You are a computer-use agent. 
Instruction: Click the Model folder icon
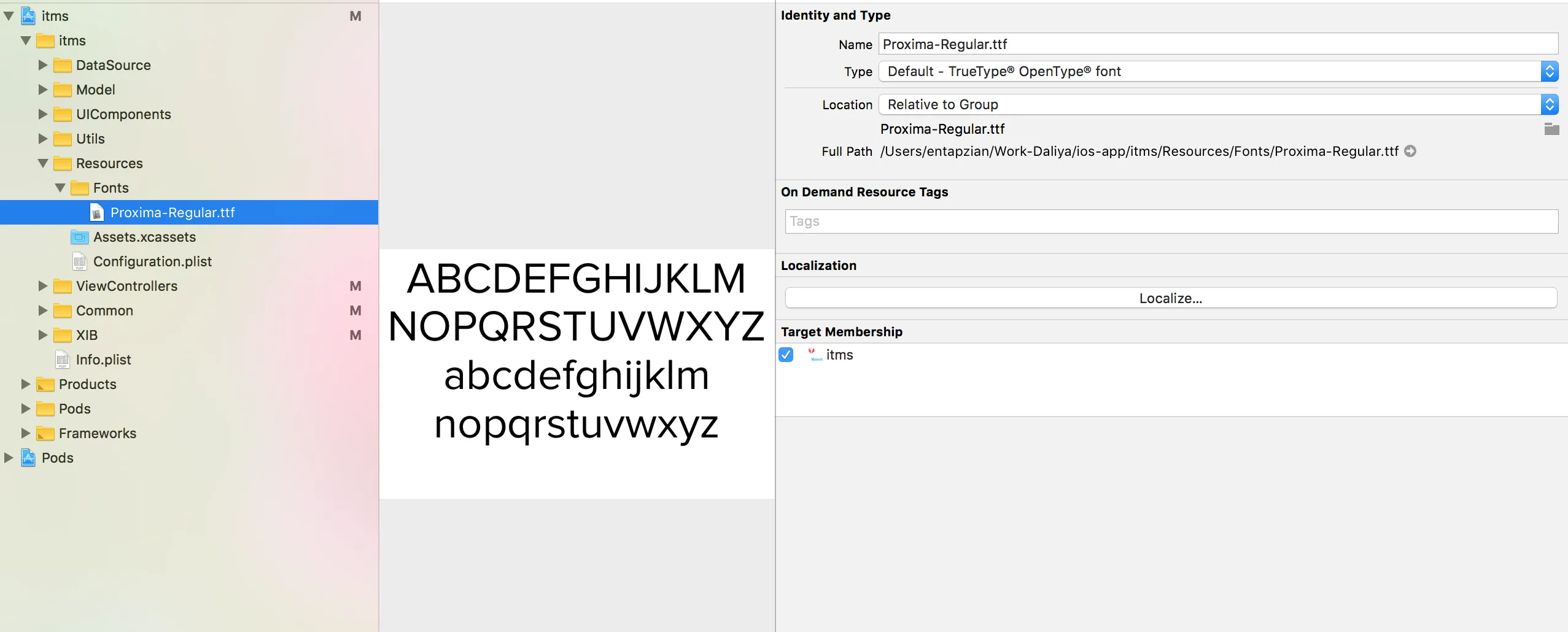click(x=63, y=90)
